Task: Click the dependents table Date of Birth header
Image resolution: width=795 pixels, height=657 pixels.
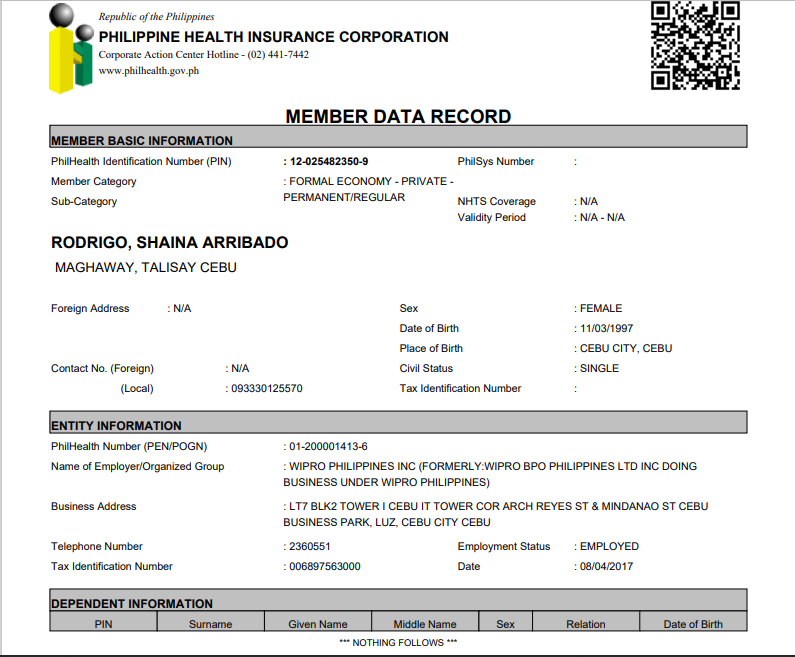Action: pyautogui.click(x=693, y=624)
